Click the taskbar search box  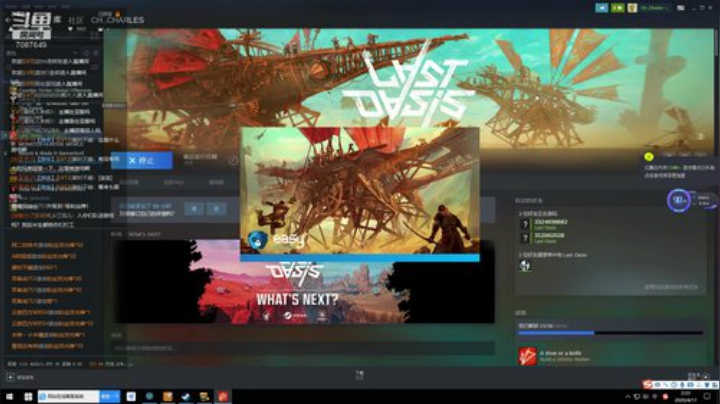pyautogui.click(x=68, y=396)
